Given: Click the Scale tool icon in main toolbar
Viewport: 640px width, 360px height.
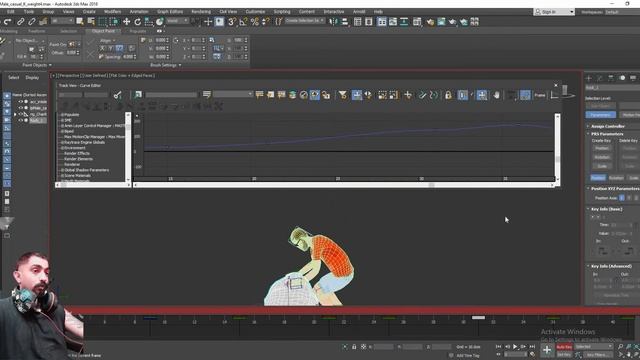Looking at the screenshot, I should 149,22.
